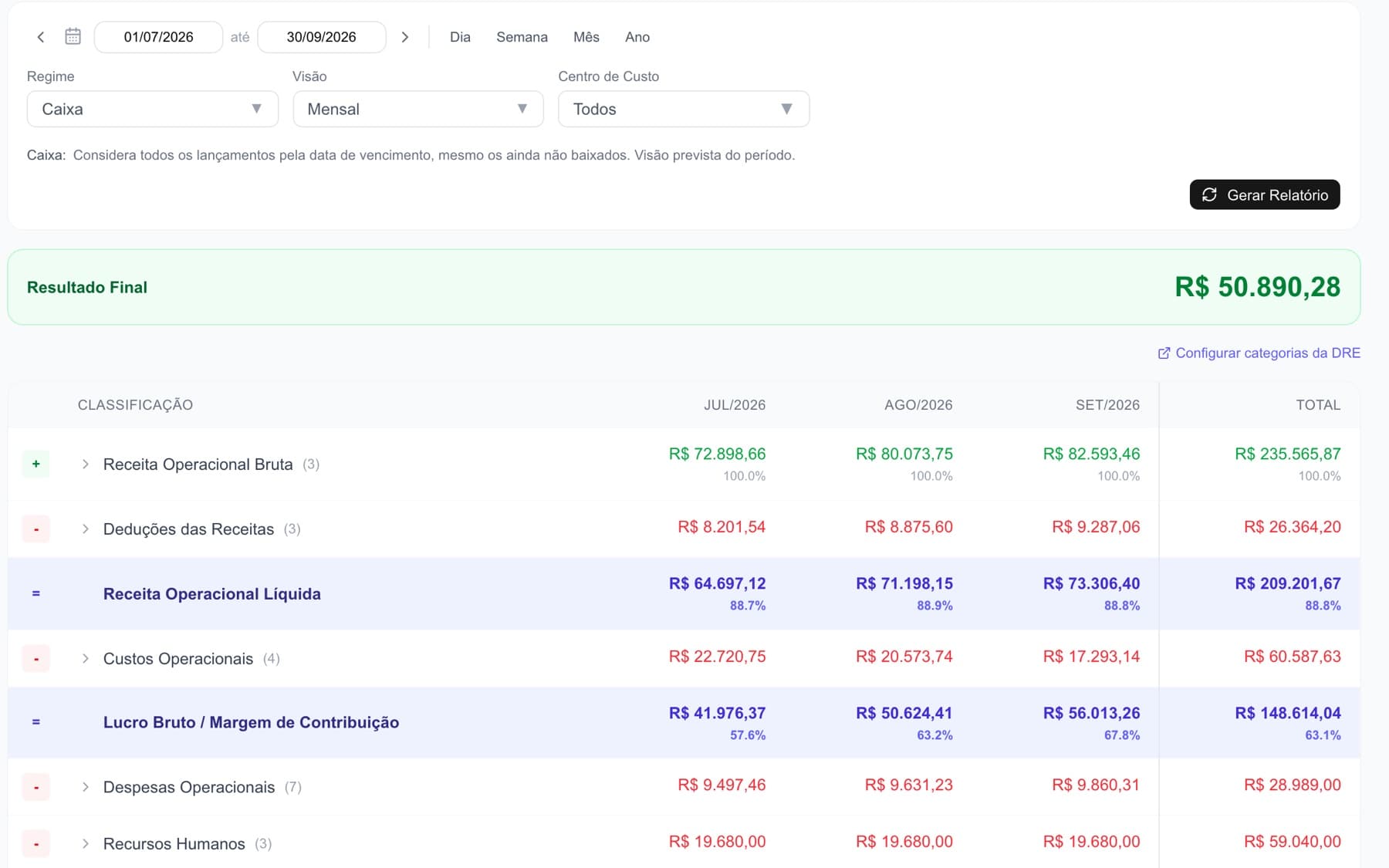
Task: Click total value R$ 235.565,87
Action: pyautogui.click(x=1288, y=454)
